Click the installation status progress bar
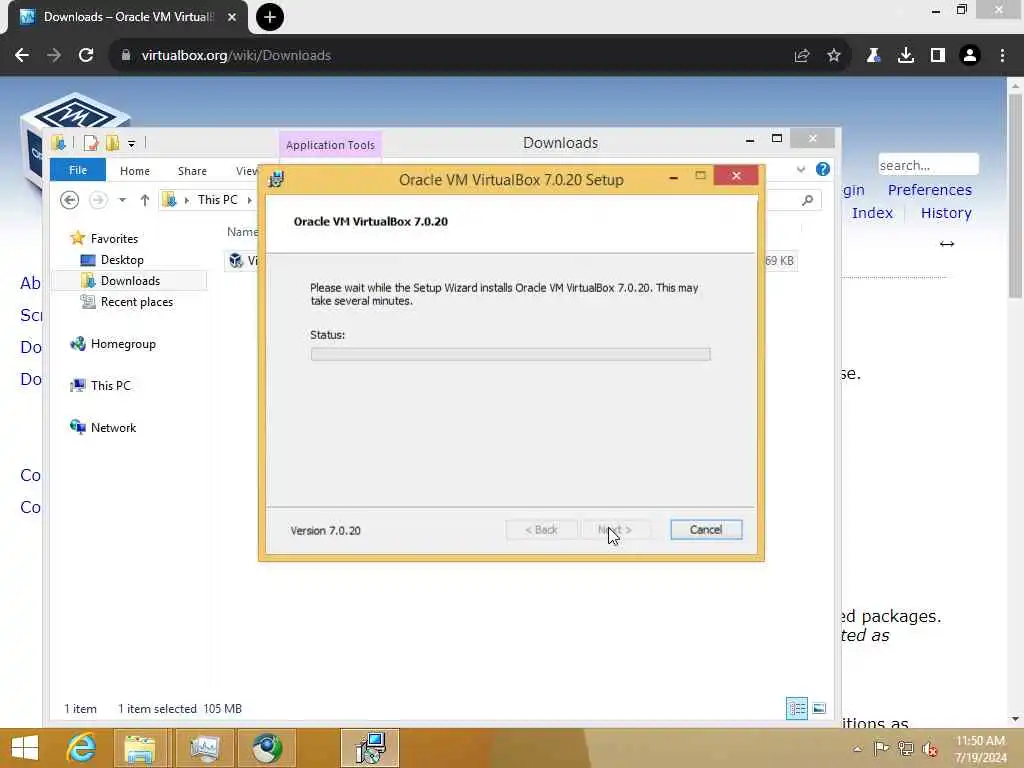 [511, 354]
